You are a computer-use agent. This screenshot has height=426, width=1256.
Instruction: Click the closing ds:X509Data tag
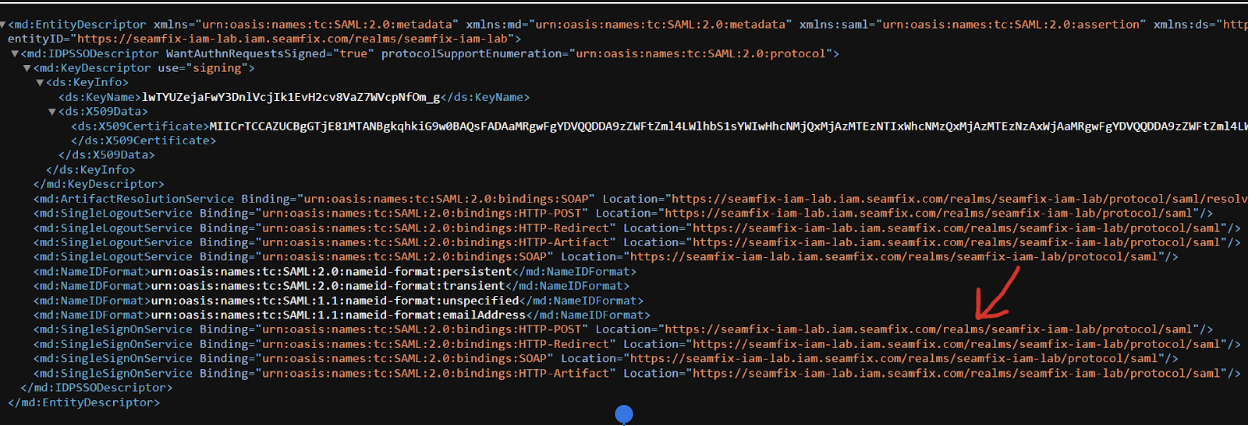pos(107,155)
